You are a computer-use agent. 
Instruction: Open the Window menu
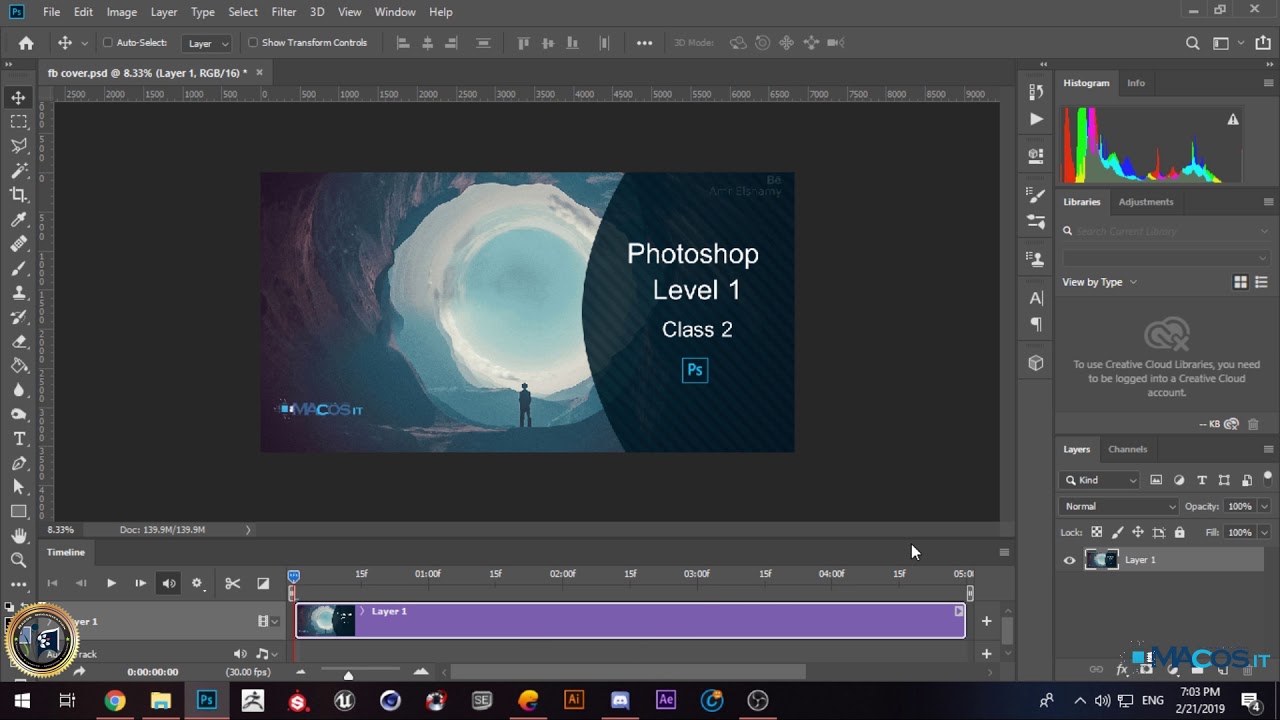(395, 12)
